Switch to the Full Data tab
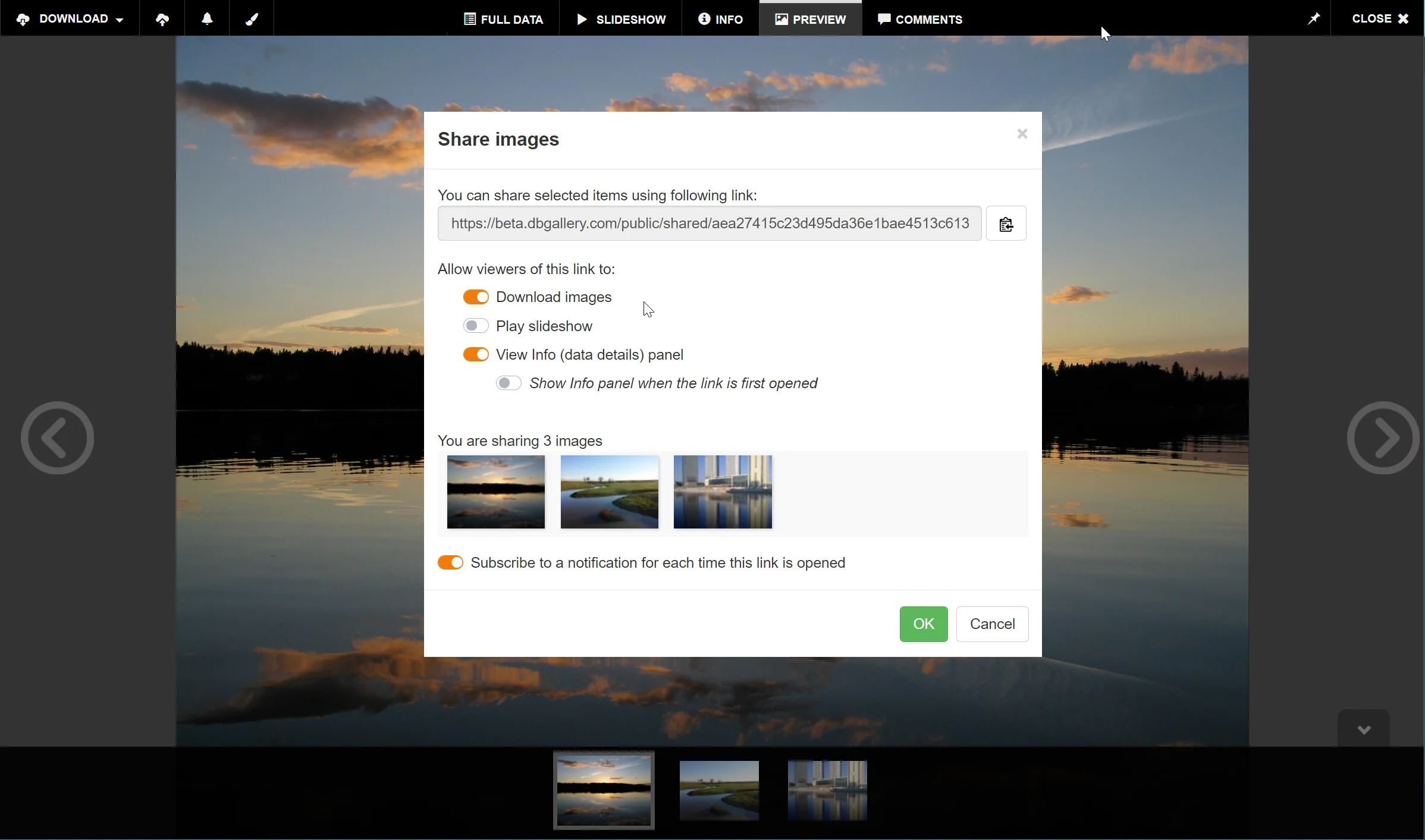The height and width of the screenshot is (840, 1425). click(503, 19)
